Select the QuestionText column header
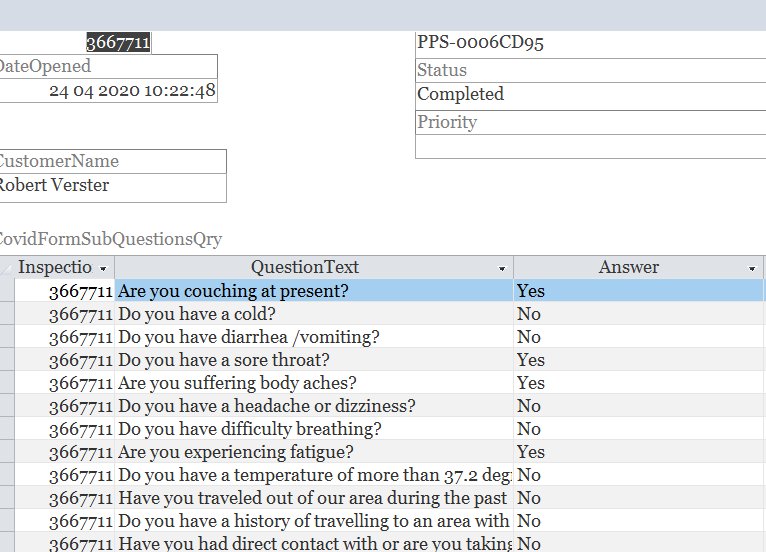Image resolution: width=766 pixels, height=552 pixels. point(304,268)
